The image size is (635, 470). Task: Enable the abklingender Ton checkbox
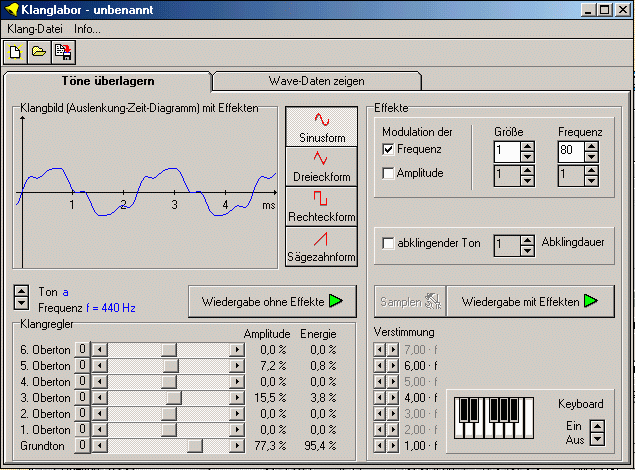click(x=389, y=243)
